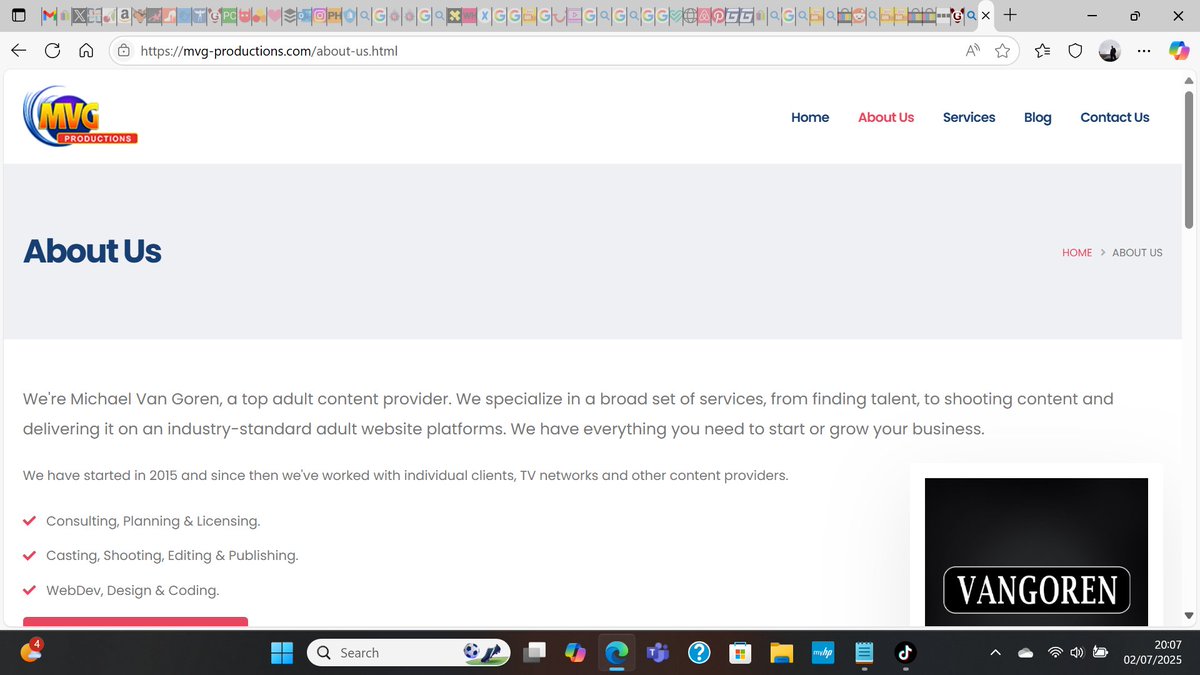Click the ABOUT US breadcrumb text
Image resolution: width=1200 pixels, height=675 pixels.
pos(1137,253)
